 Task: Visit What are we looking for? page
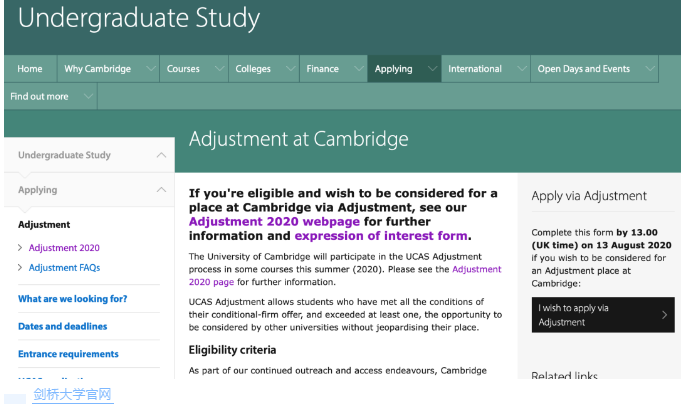click(72, 299)
